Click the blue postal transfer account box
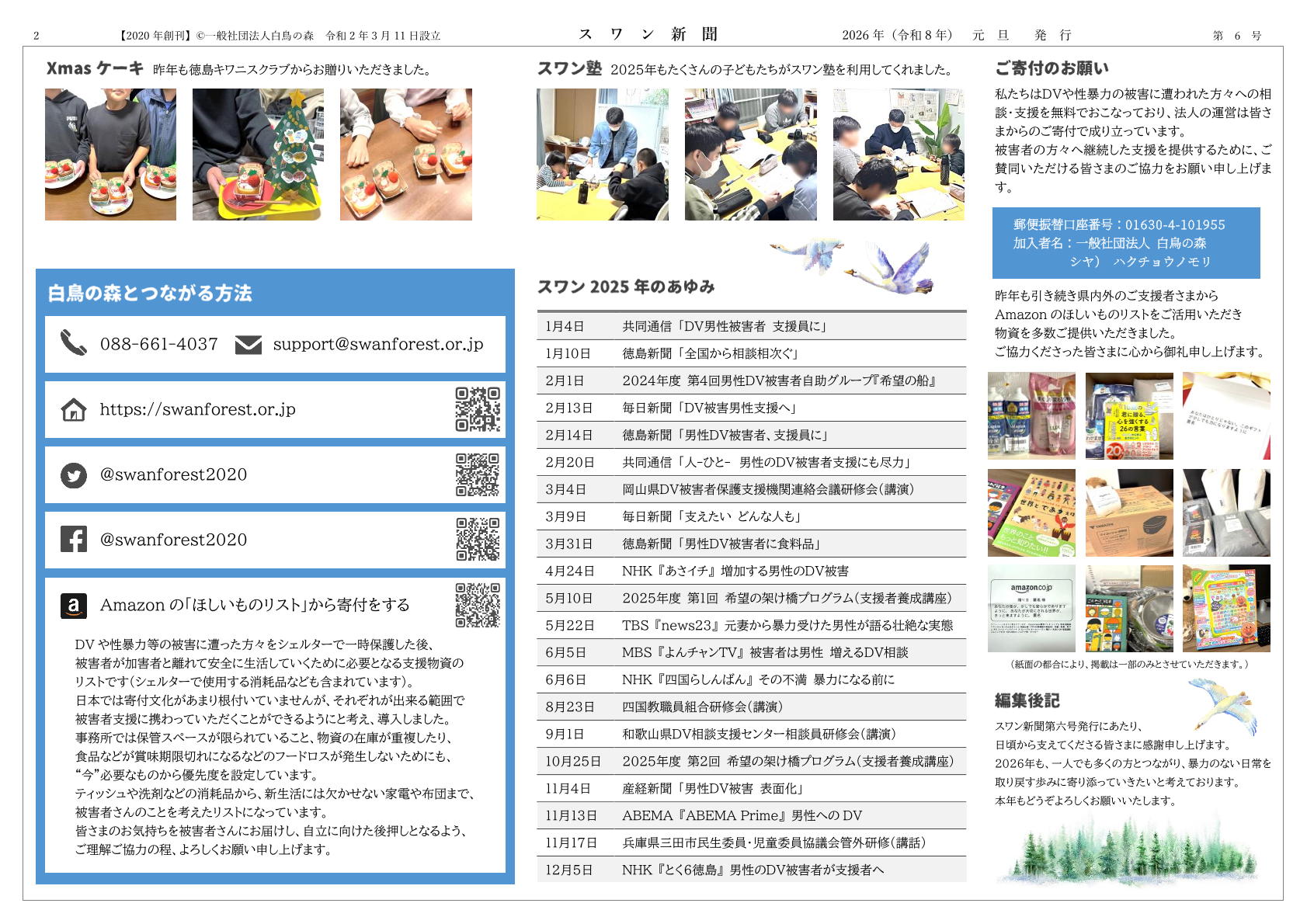Screen dimensions: 1307x924 pyautogui.click(x=1125, y=243)
